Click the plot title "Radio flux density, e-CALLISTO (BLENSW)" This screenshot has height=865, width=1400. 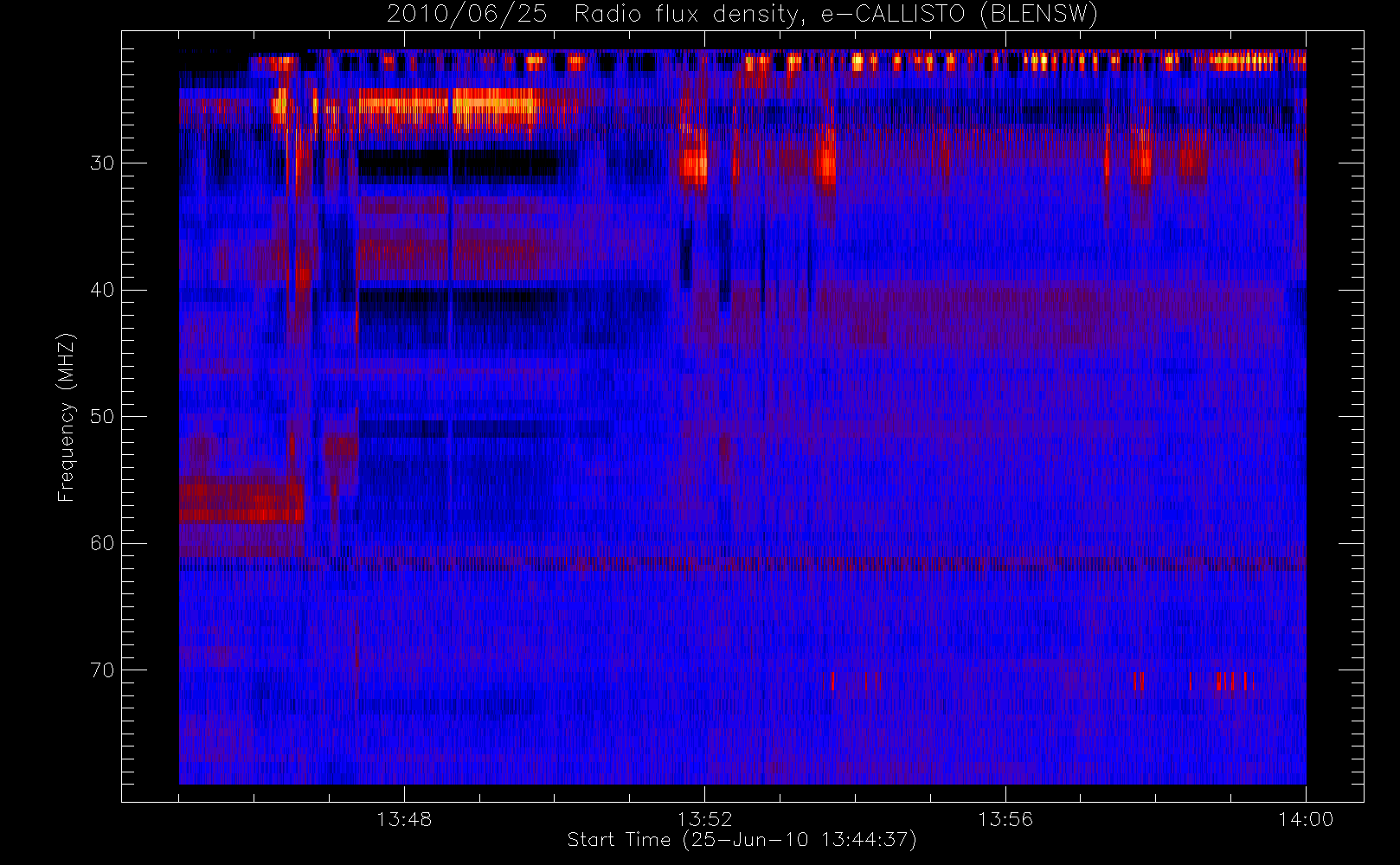(836, 15)
